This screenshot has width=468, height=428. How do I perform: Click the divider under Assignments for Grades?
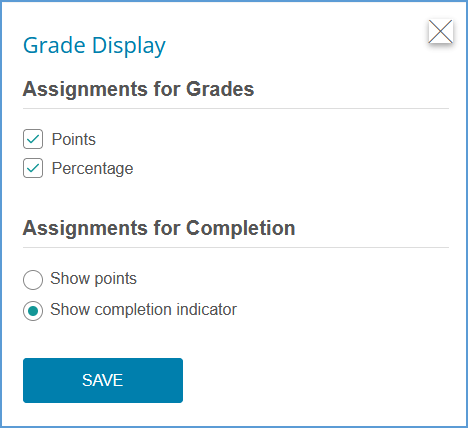coord(236,109)
